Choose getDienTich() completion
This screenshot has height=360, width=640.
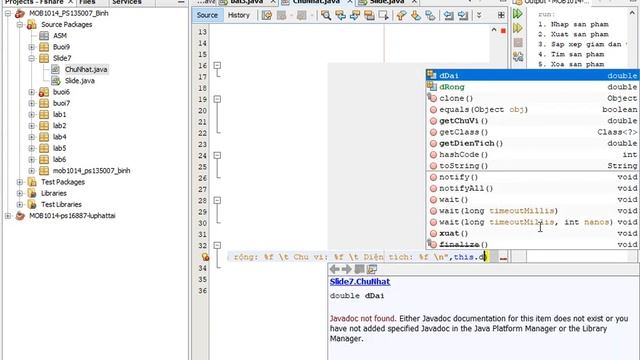point(532,143)
